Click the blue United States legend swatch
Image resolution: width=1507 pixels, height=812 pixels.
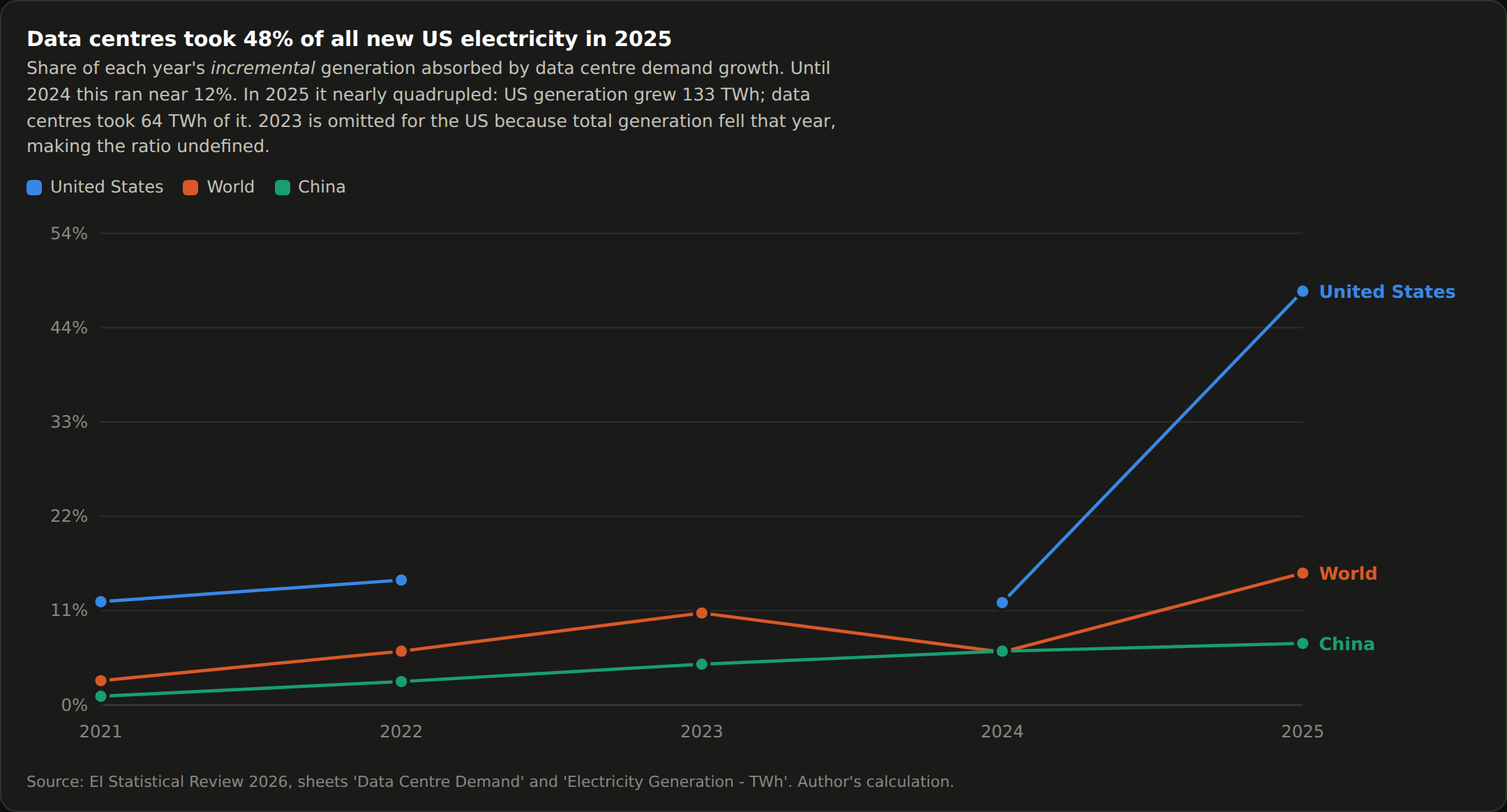pyautogui.click(x=34, y=188)
